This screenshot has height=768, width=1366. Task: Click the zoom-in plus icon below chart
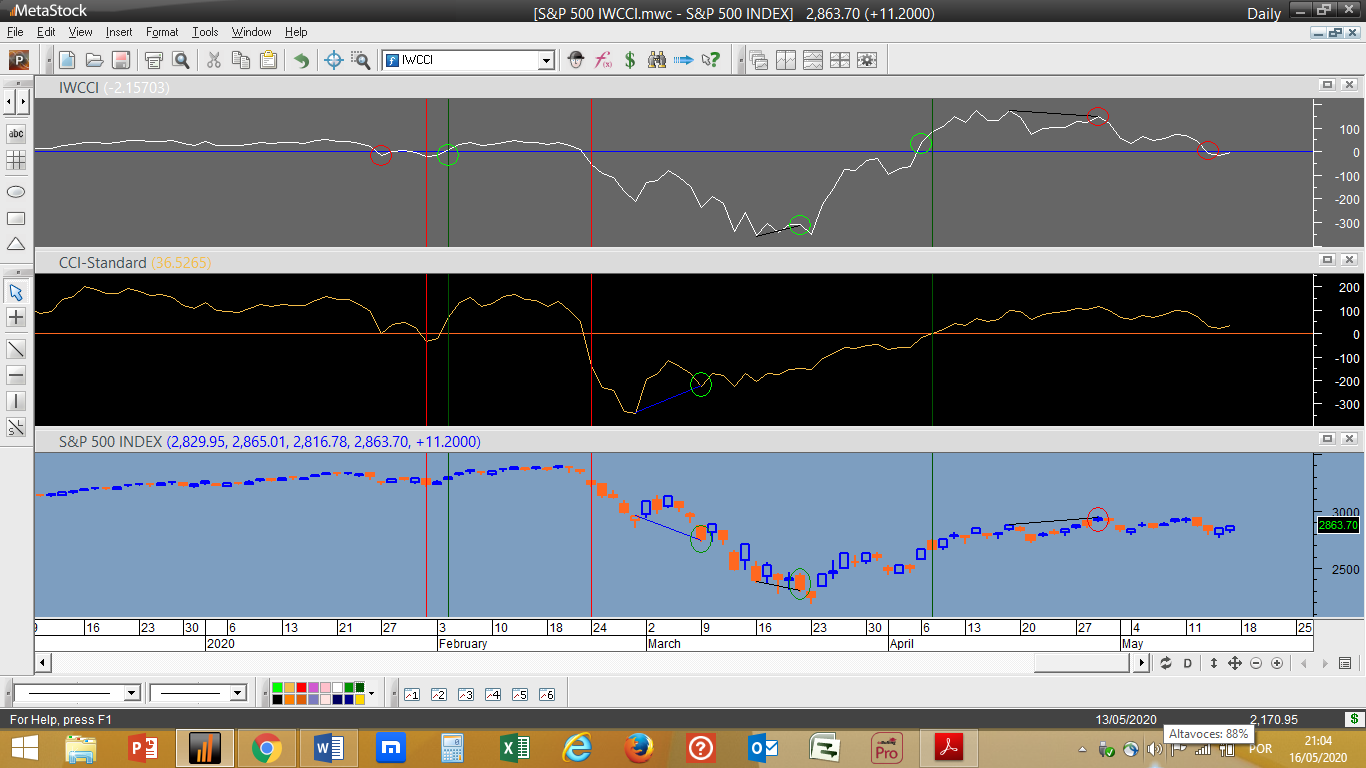point(1277,663)
